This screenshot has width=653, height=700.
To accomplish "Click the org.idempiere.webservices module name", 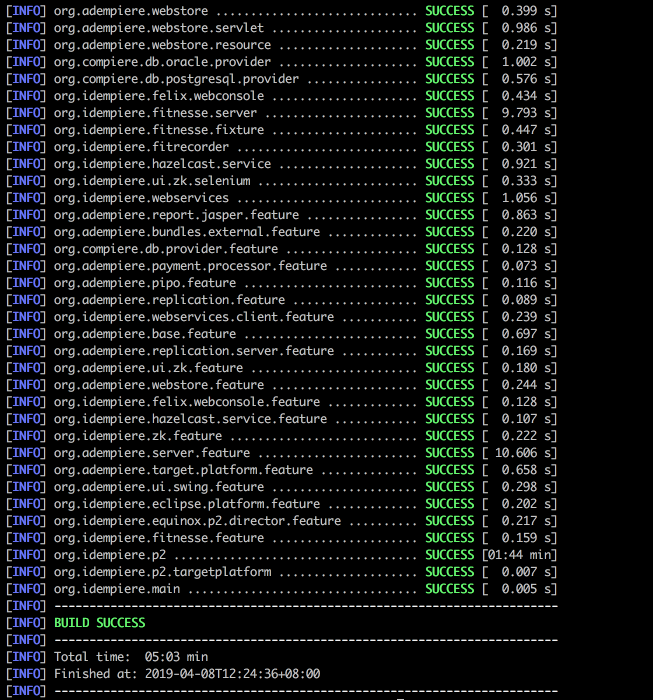I will [140, 197].
